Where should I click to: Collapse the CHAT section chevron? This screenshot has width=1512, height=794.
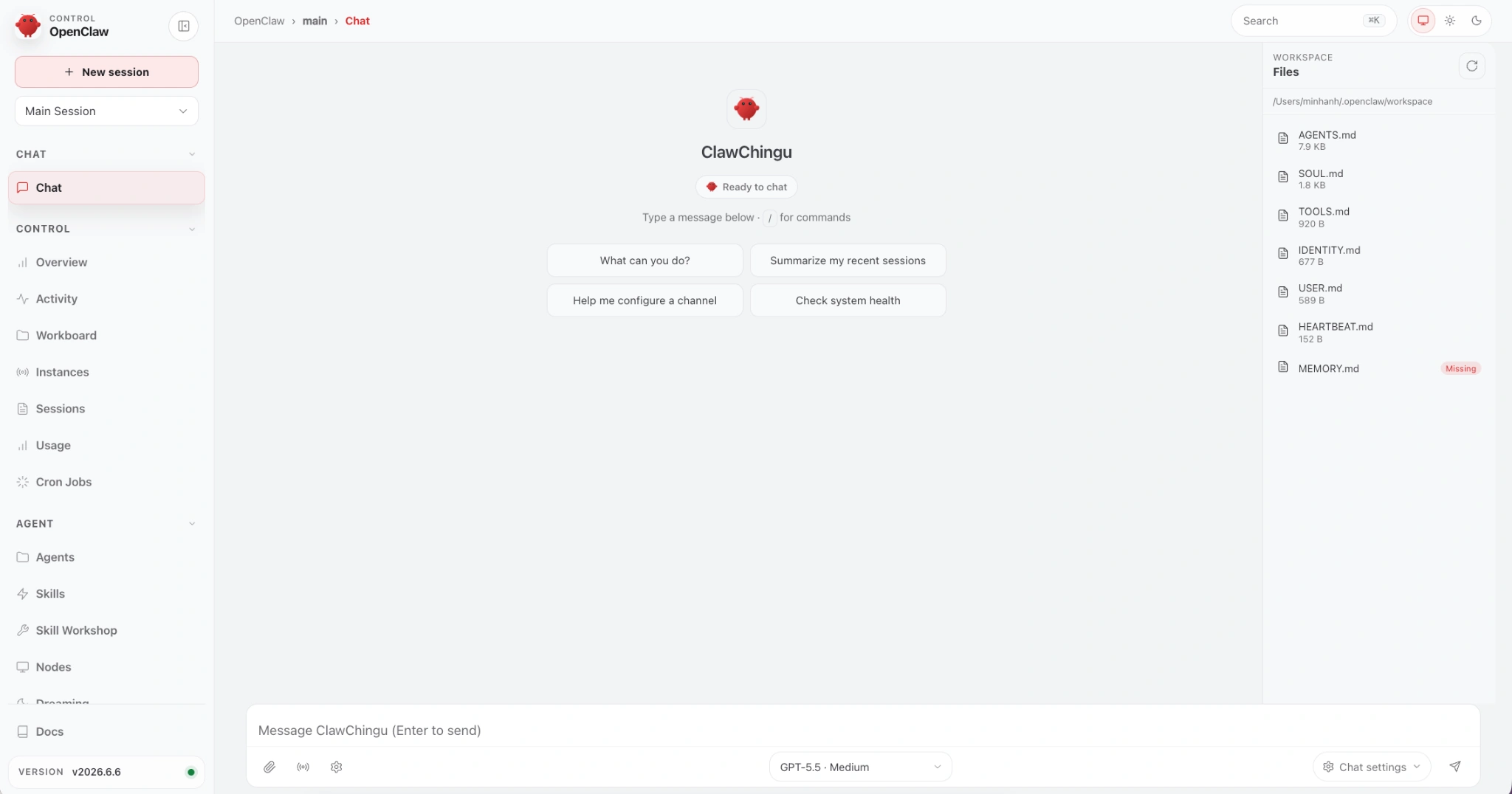192,154
